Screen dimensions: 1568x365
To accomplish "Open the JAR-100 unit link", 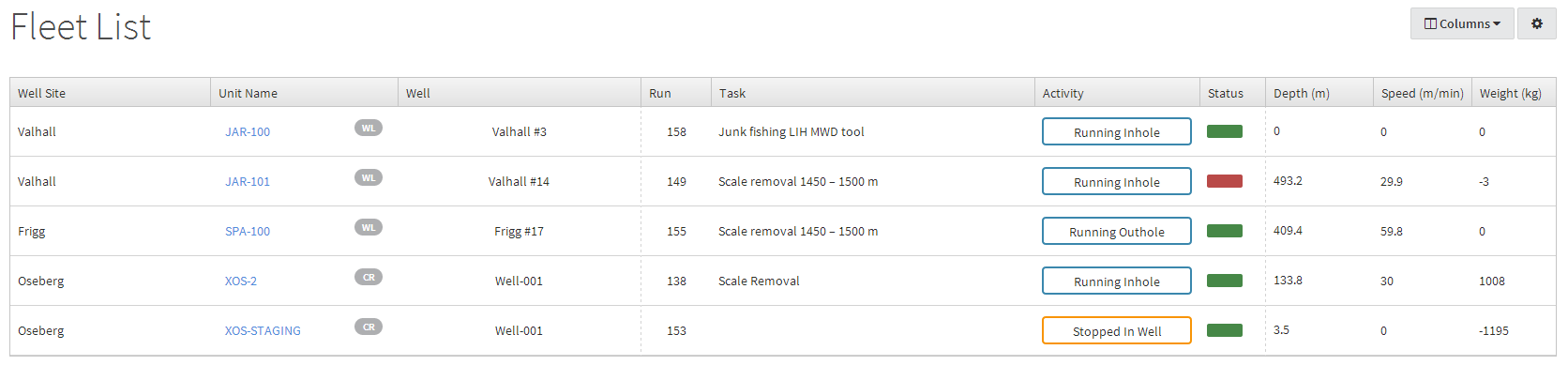I will (248, 132).
